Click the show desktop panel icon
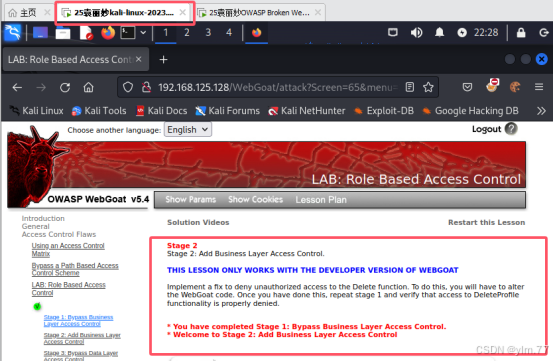 [41, 33]
